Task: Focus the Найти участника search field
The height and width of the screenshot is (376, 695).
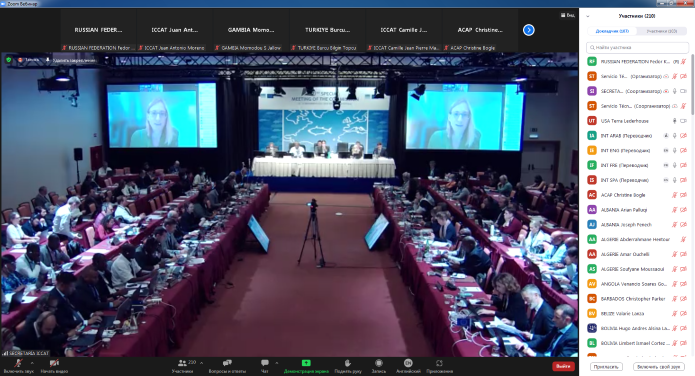Action: click(637, 47)
